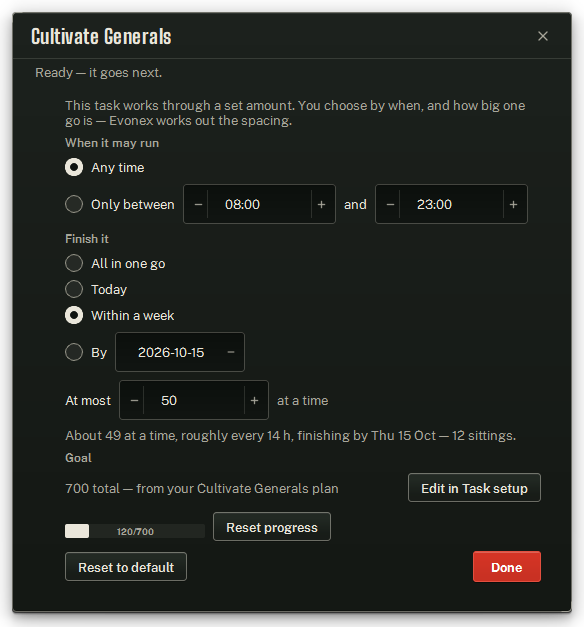Click the minus beside the 2026-10-15 date
Image resolution: width=584 pixels, height=627 pixels.
(x=231, y=352)
